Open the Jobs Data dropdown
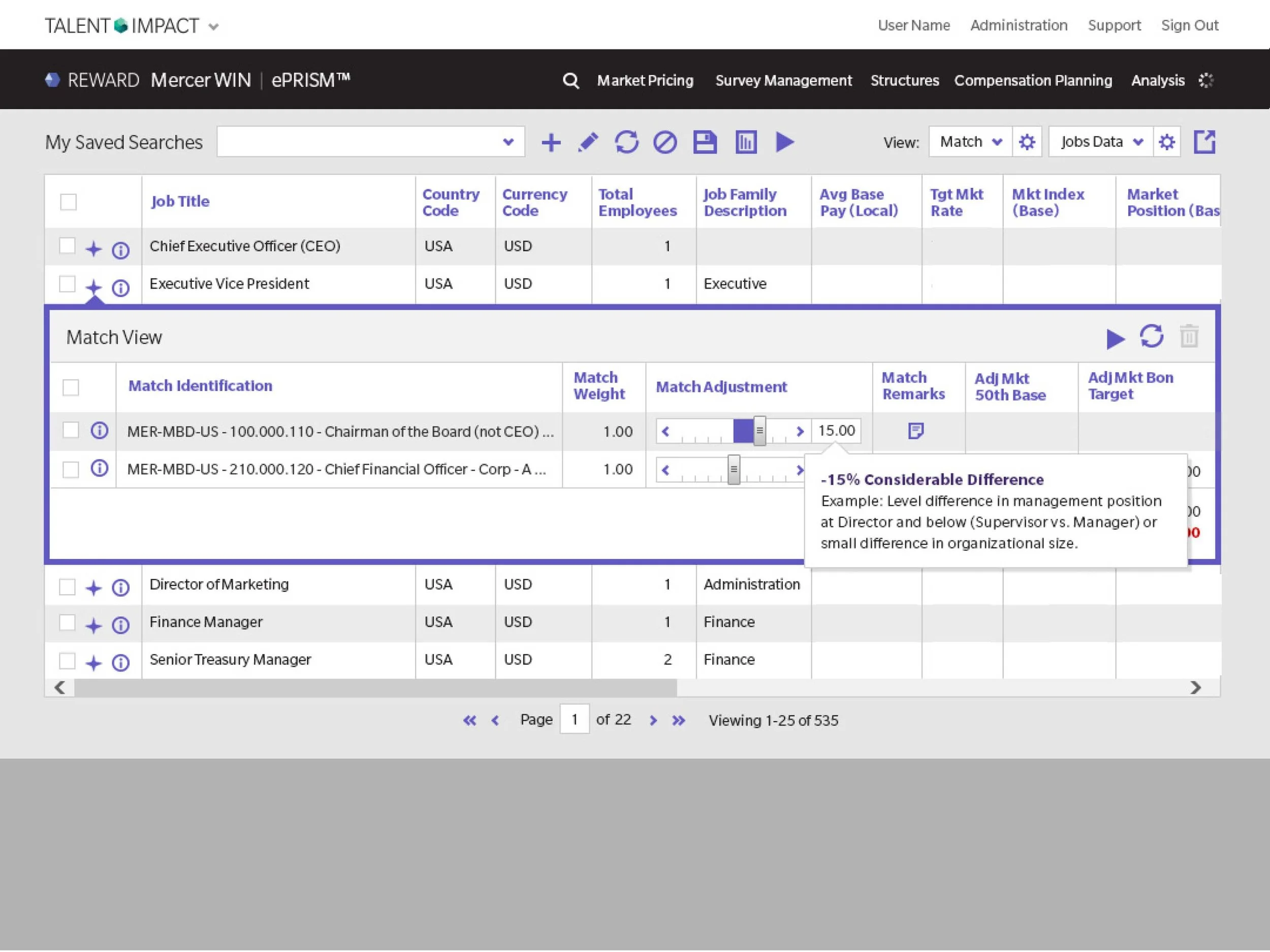The image size is (1270, 952). pos(1101,142)
